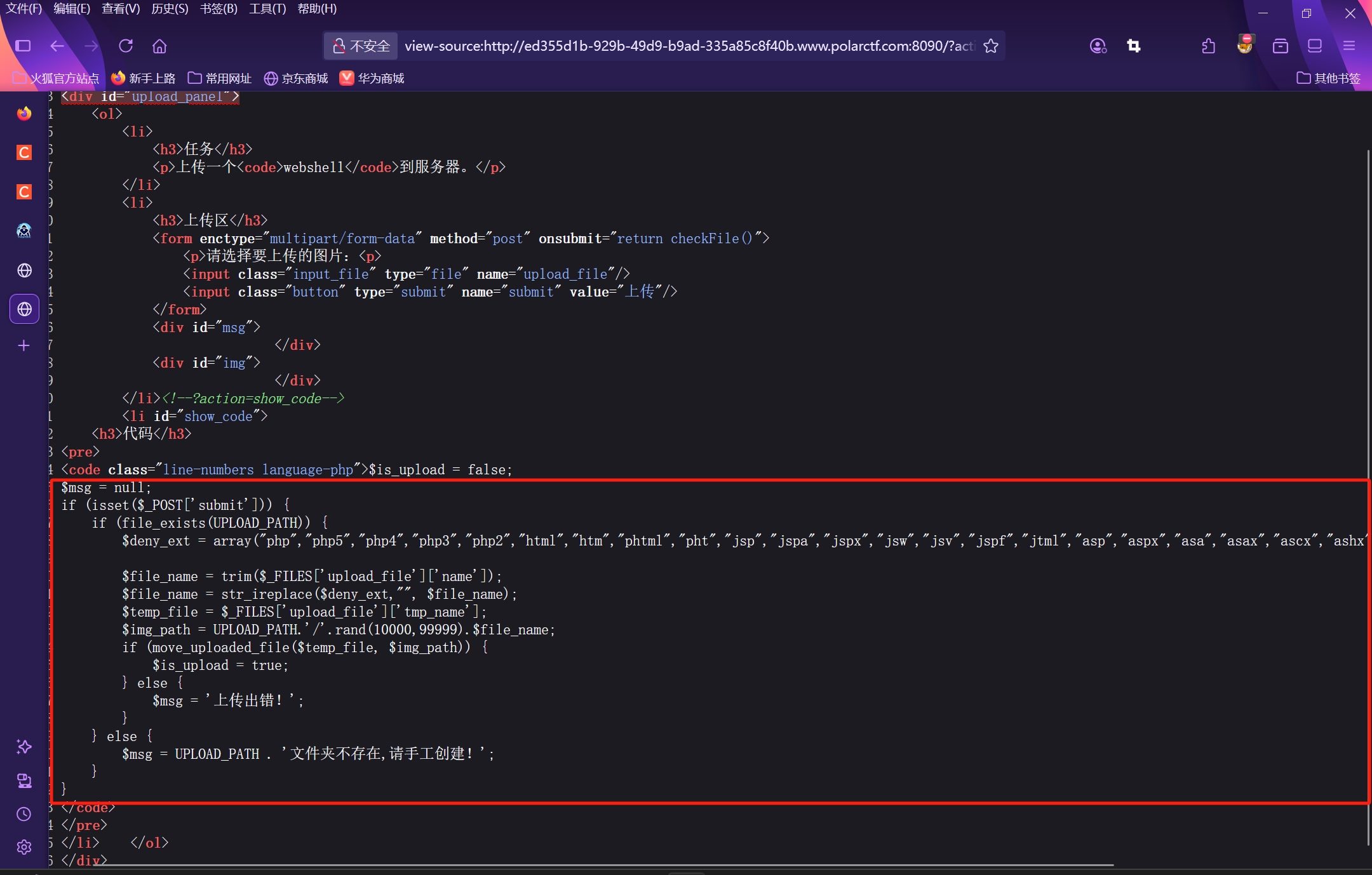Expand the 常用网址 bookmarks folder
This screenshot has height=875, width=1372.
[x=220, y=78]
